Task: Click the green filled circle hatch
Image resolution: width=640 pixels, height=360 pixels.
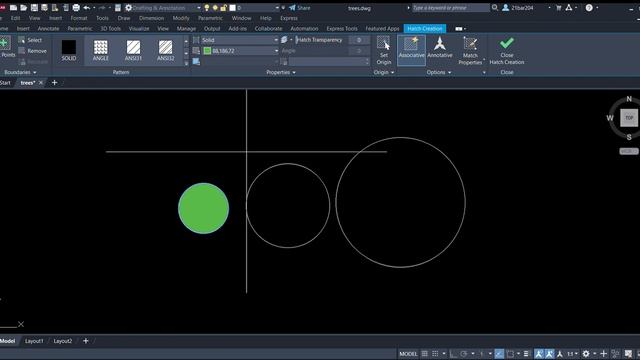Action: [x=203, y=208]
